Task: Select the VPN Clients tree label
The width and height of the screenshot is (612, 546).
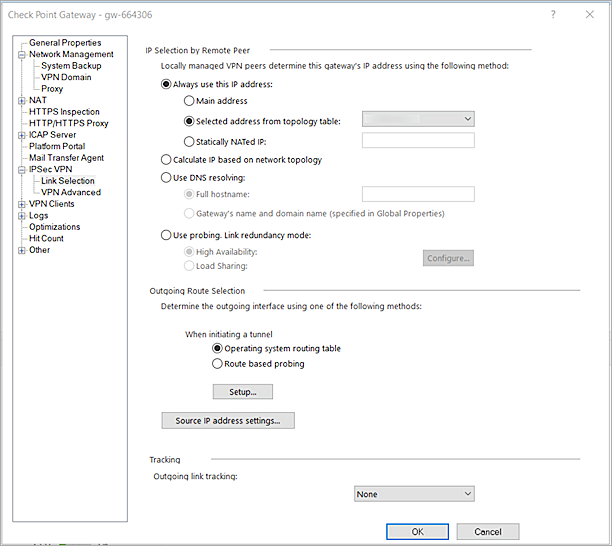Action: click(52, 204)
